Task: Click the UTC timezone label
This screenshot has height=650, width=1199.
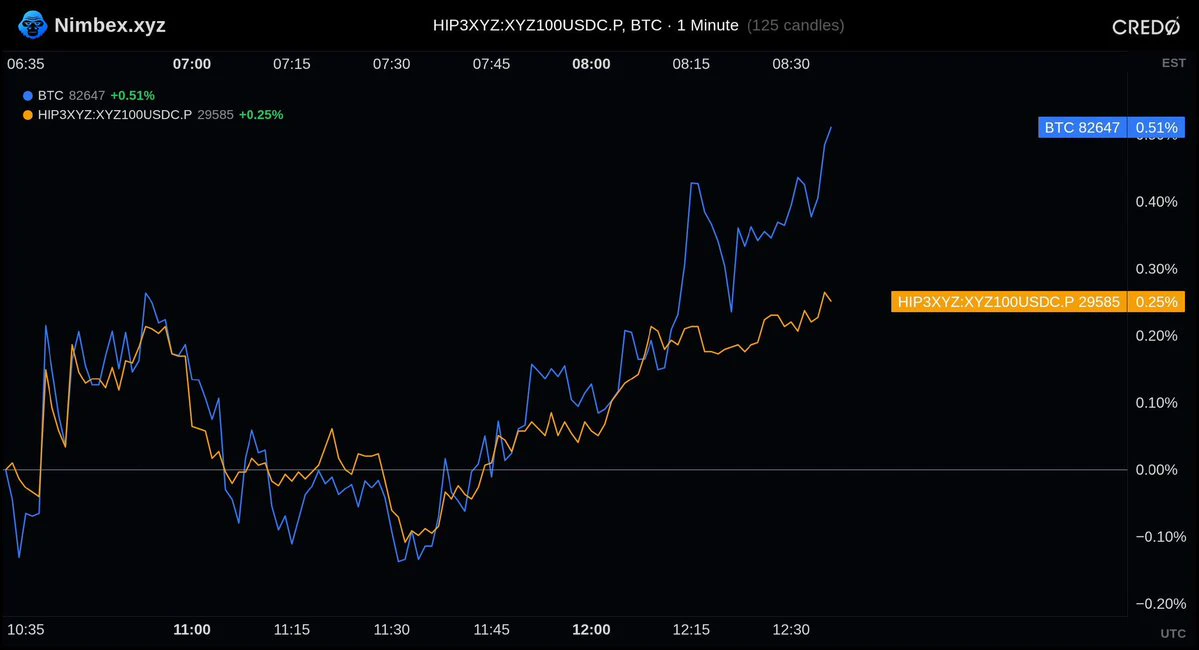Action: pos(1173,633)
